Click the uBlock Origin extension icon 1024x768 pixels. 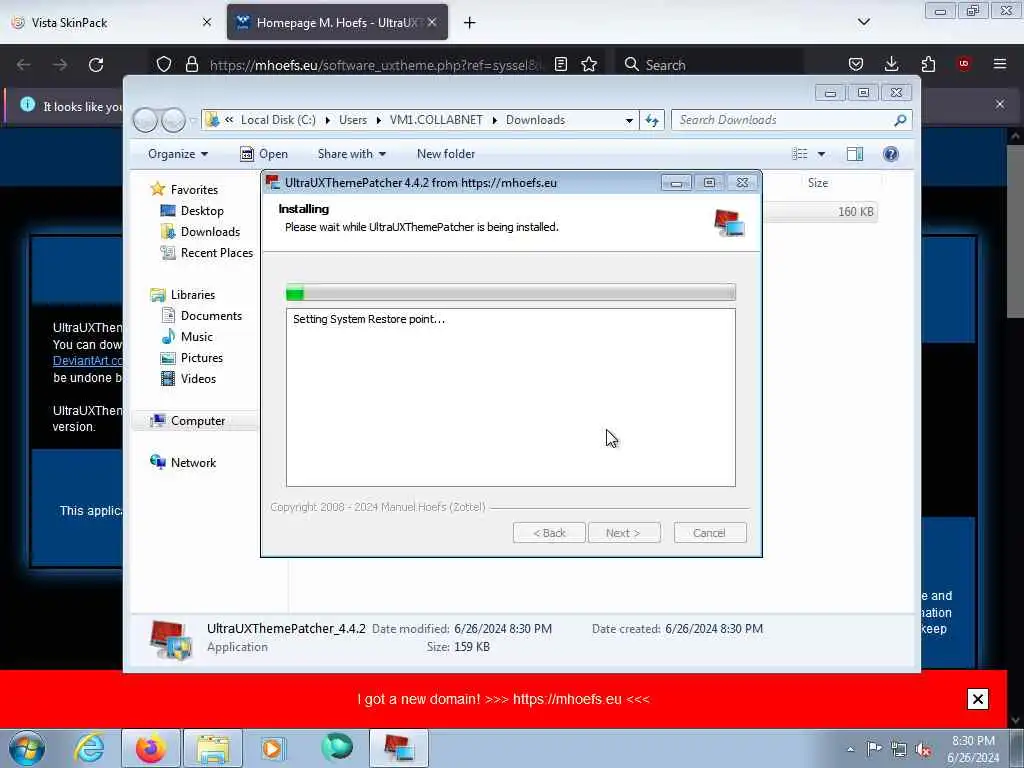(x=964, y=64)
